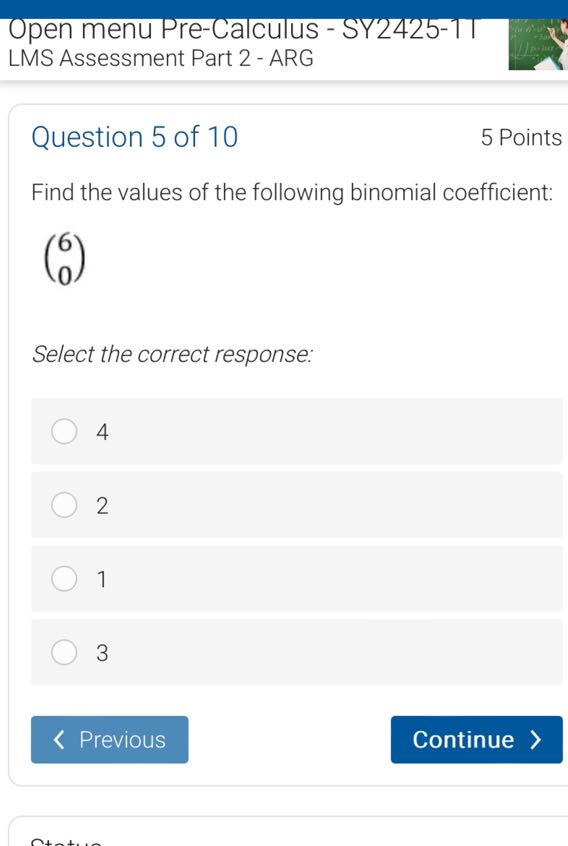
Task: Click the left chevron on Previous
Action: click(x=59, y=740)
